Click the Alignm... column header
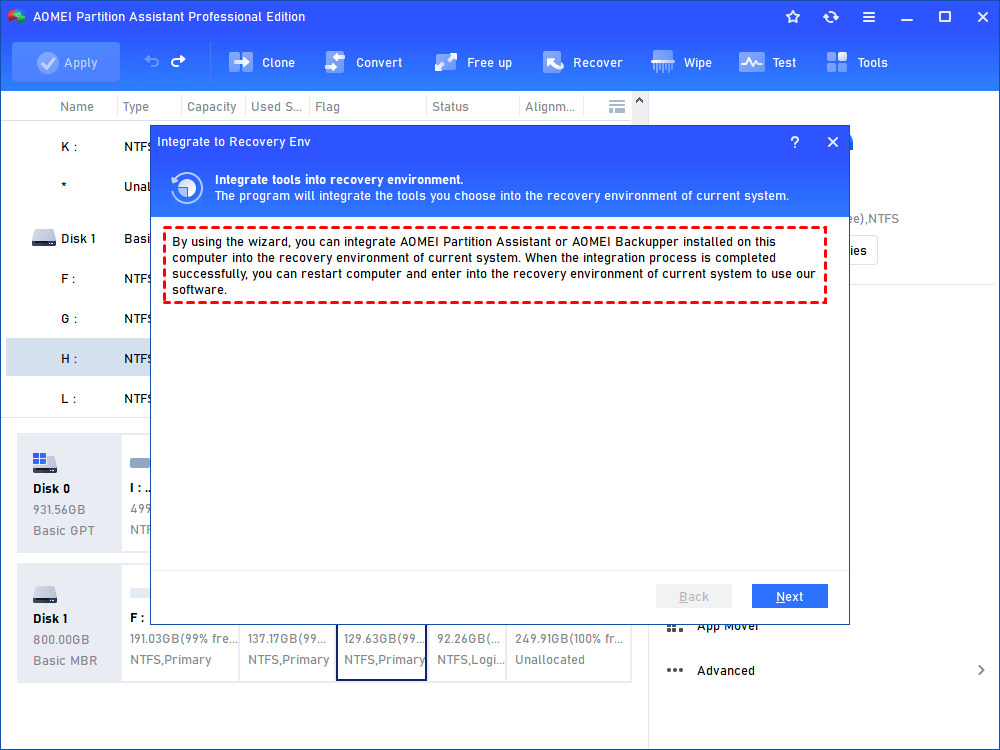Image resolution: width=1000 pixels, height=750 pixels. click(550, 107)
